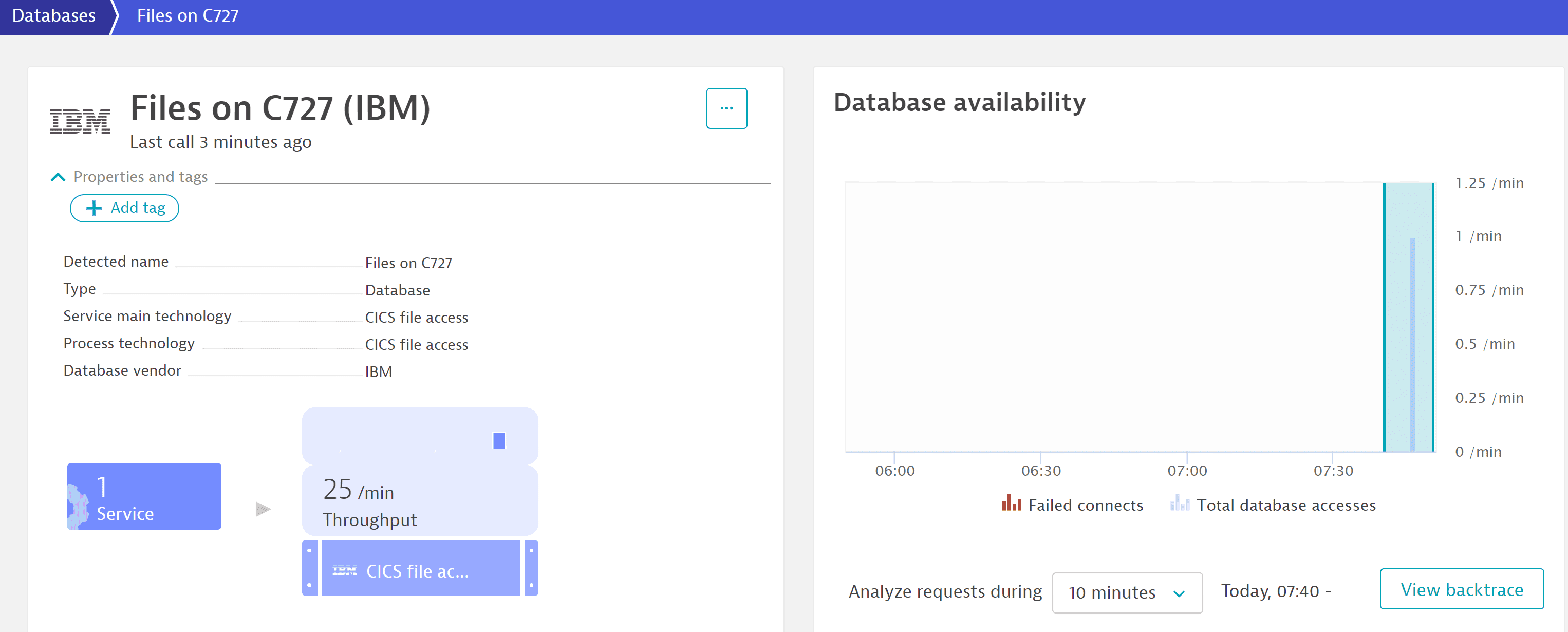This screenshot has height=632, width=1568.
Task: Open the 10 minutes timeframe dropdown
Action: [x=1127, y=592]
